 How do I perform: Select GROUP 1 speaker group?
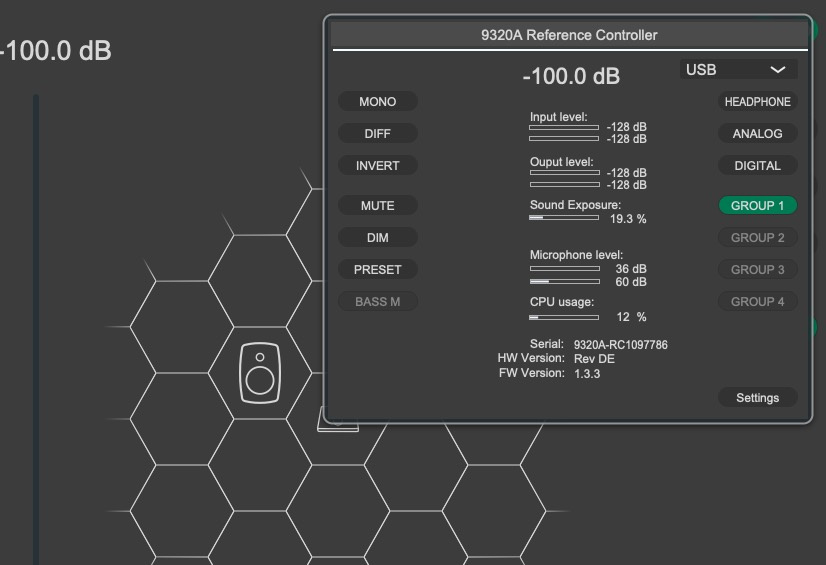pos(758,205)
